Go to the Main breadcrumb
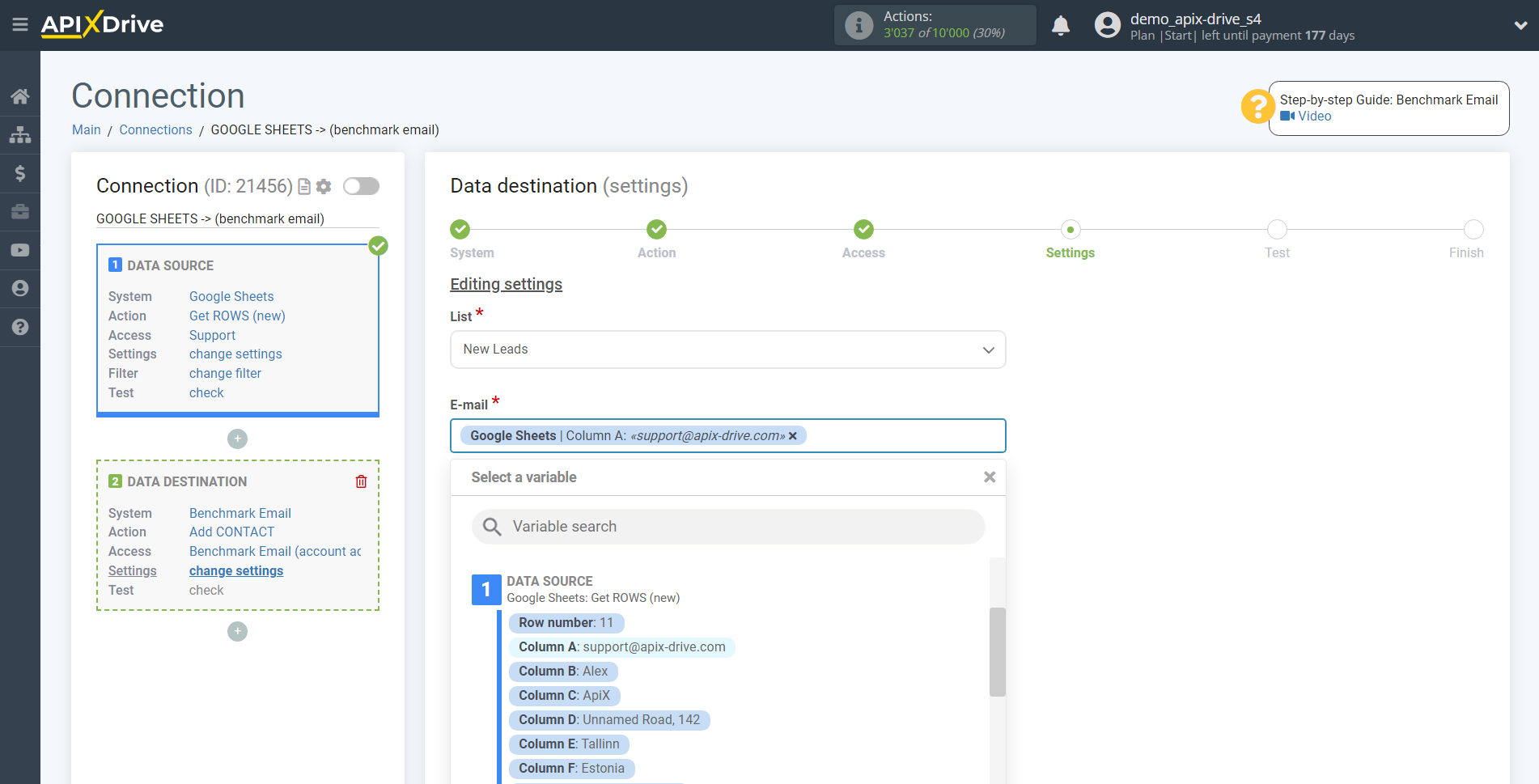This screenshot has height=784, width=1539. click(x=87, y=129)
